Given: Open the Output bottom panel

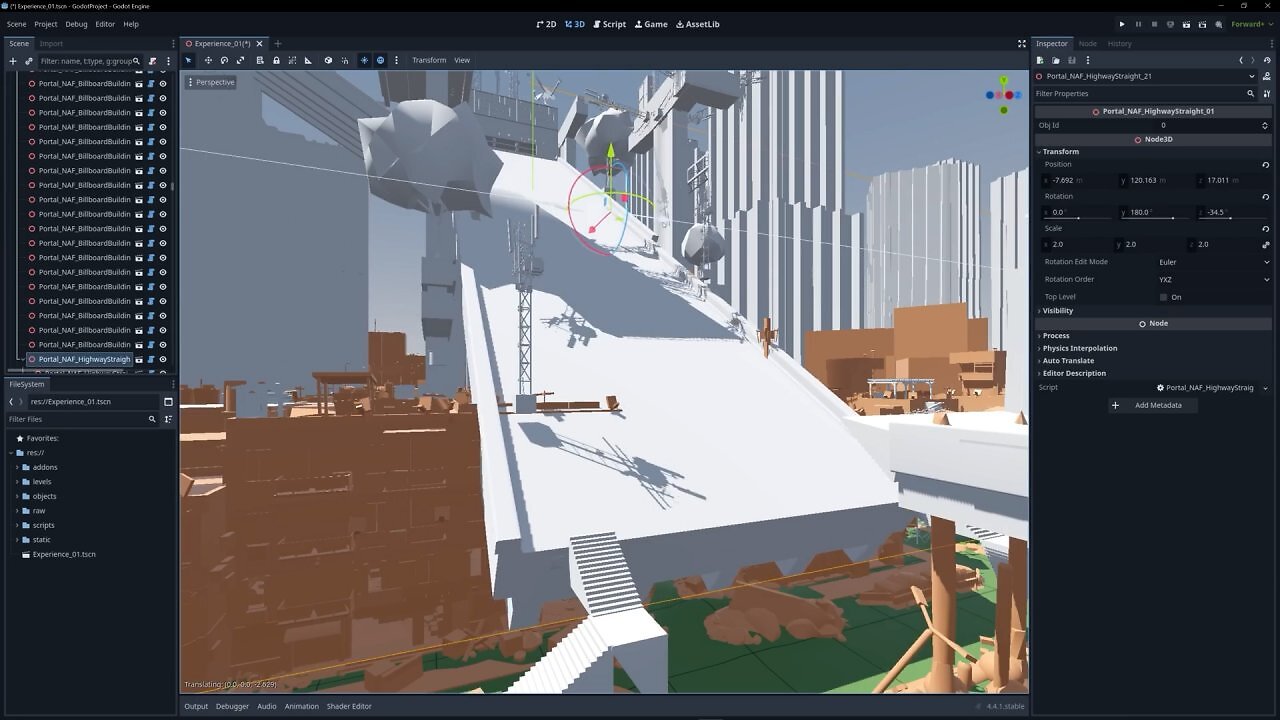Looking at the screenshot, I should click(x=196, y=706).
